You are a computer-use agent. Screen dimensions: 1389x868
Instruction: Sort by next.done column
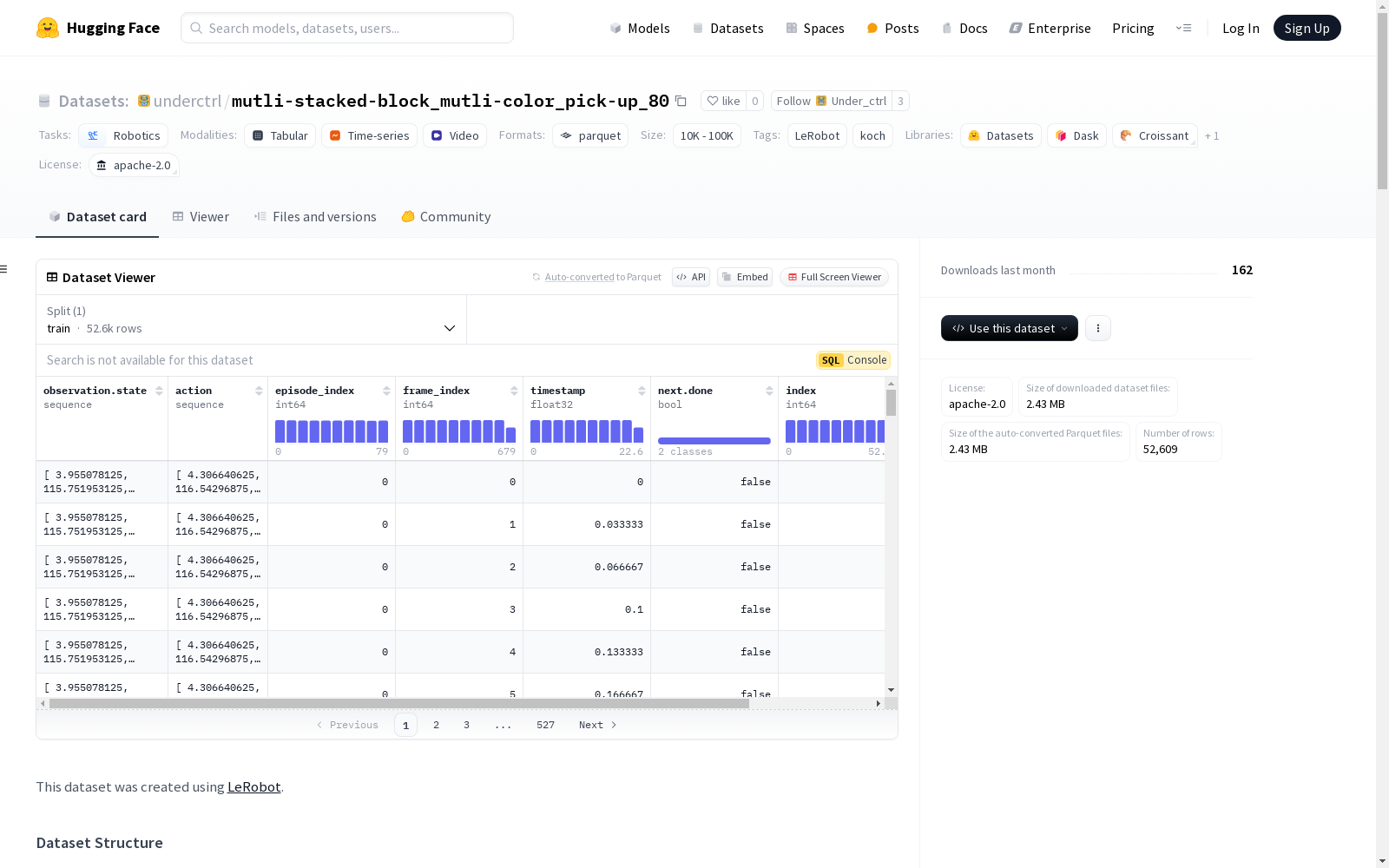click(769, 391)
